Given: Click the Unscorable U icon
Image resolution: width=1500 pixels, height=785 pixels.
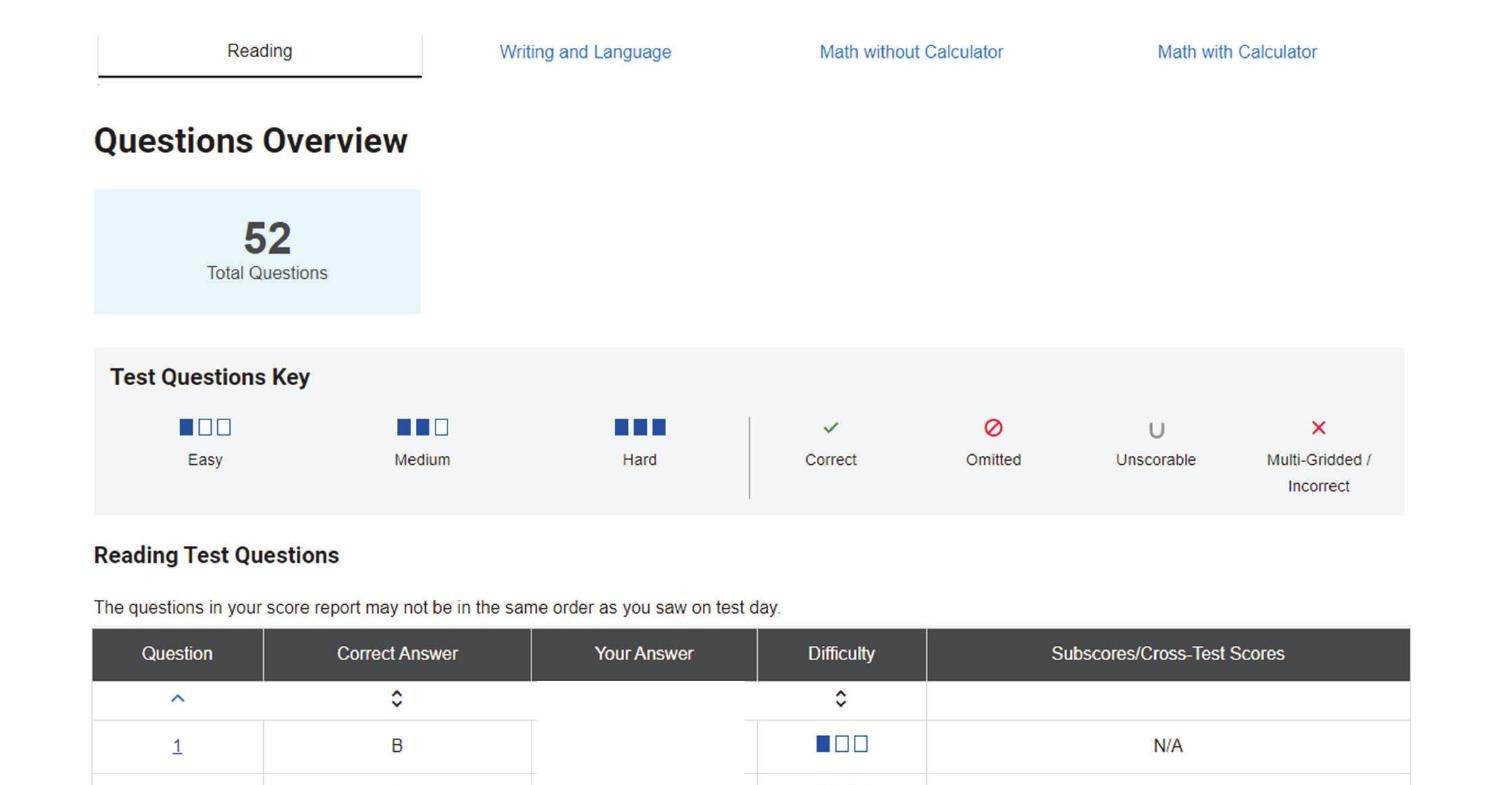Looking at the screenshot, I should point(1156,430).
